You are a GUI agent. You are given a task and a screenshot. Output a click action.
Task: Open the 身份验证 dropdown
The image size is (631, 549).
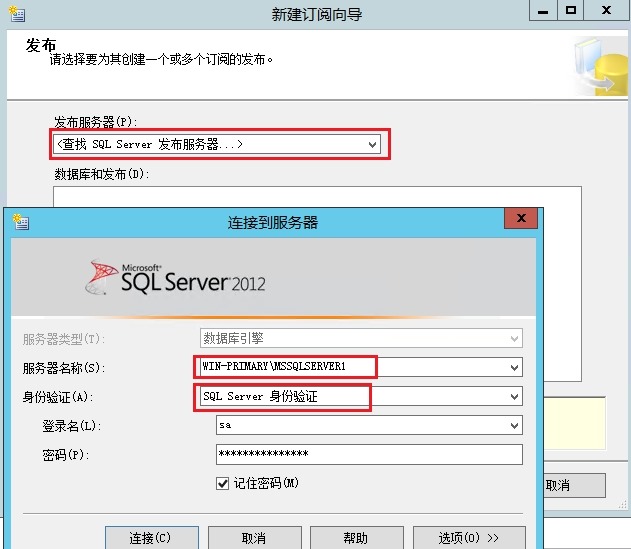(x=514, y=397)
